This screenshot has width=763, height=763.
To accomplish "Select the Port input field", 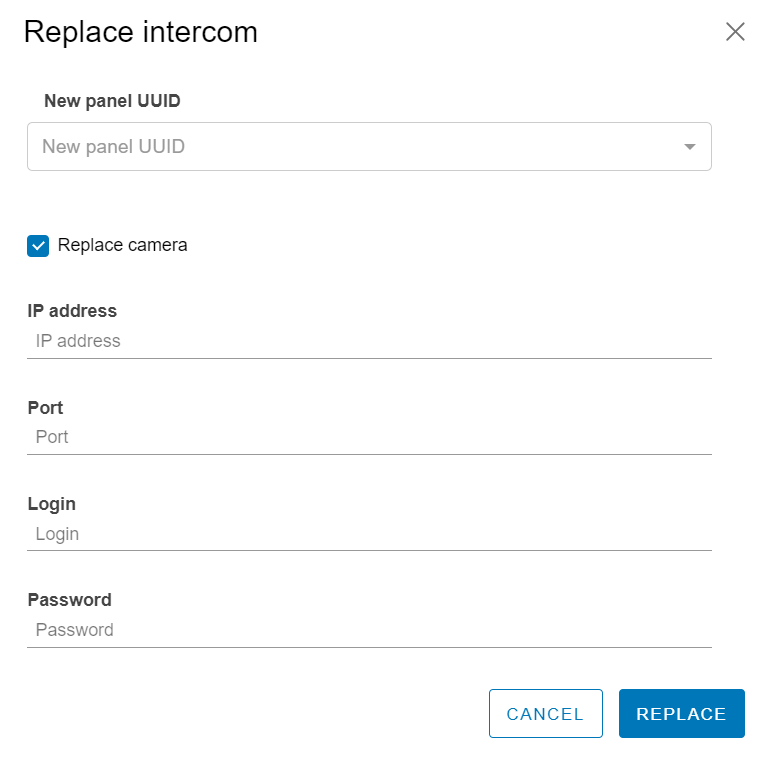I will pyautogui.click(x=369, y=437).
